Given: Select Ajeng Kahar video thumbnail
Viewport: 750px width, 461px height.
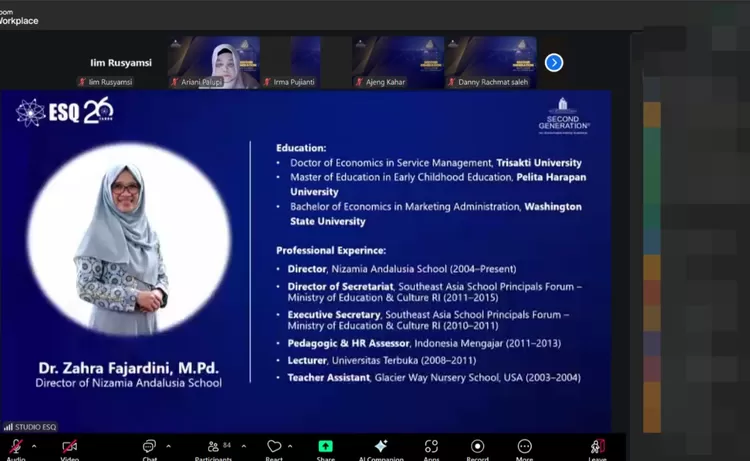Looking at the screenshot, I should tap(398, 62).
